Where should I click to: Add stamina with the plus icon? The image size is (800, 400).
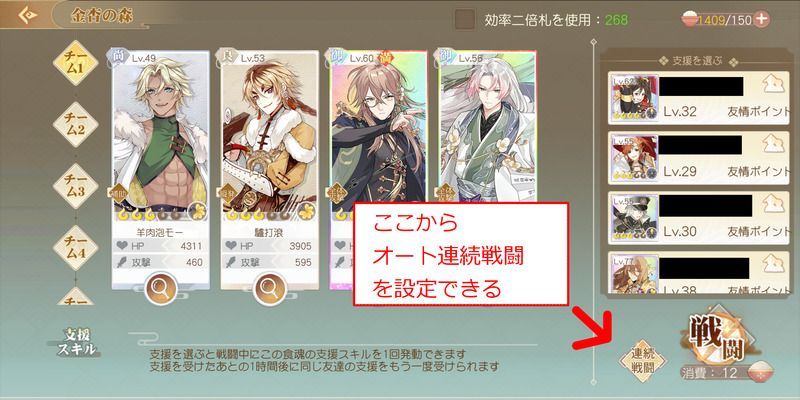[761, 19]
